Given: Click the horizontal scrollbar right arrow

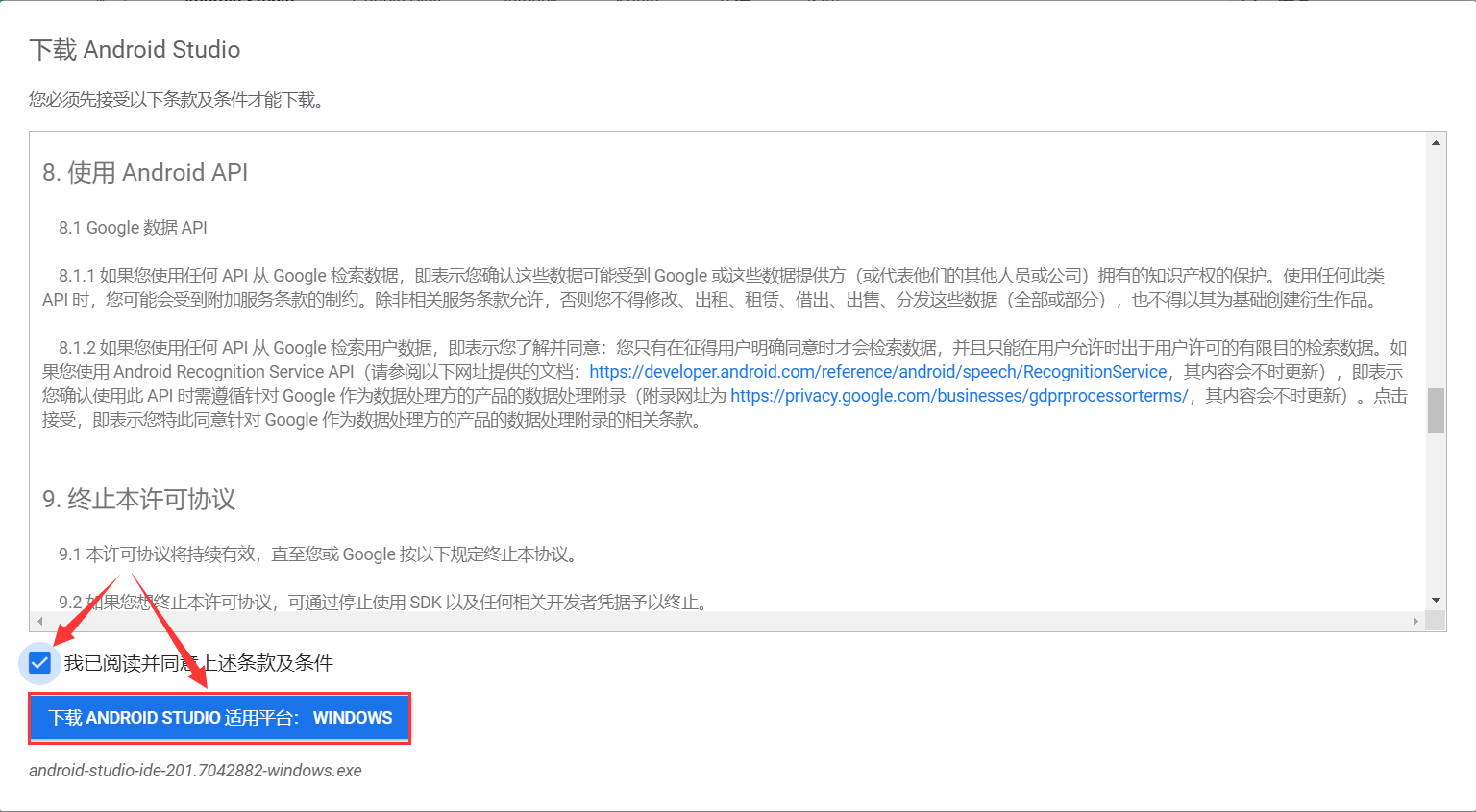Looking at the screenshot, I should coord(1415,622).
